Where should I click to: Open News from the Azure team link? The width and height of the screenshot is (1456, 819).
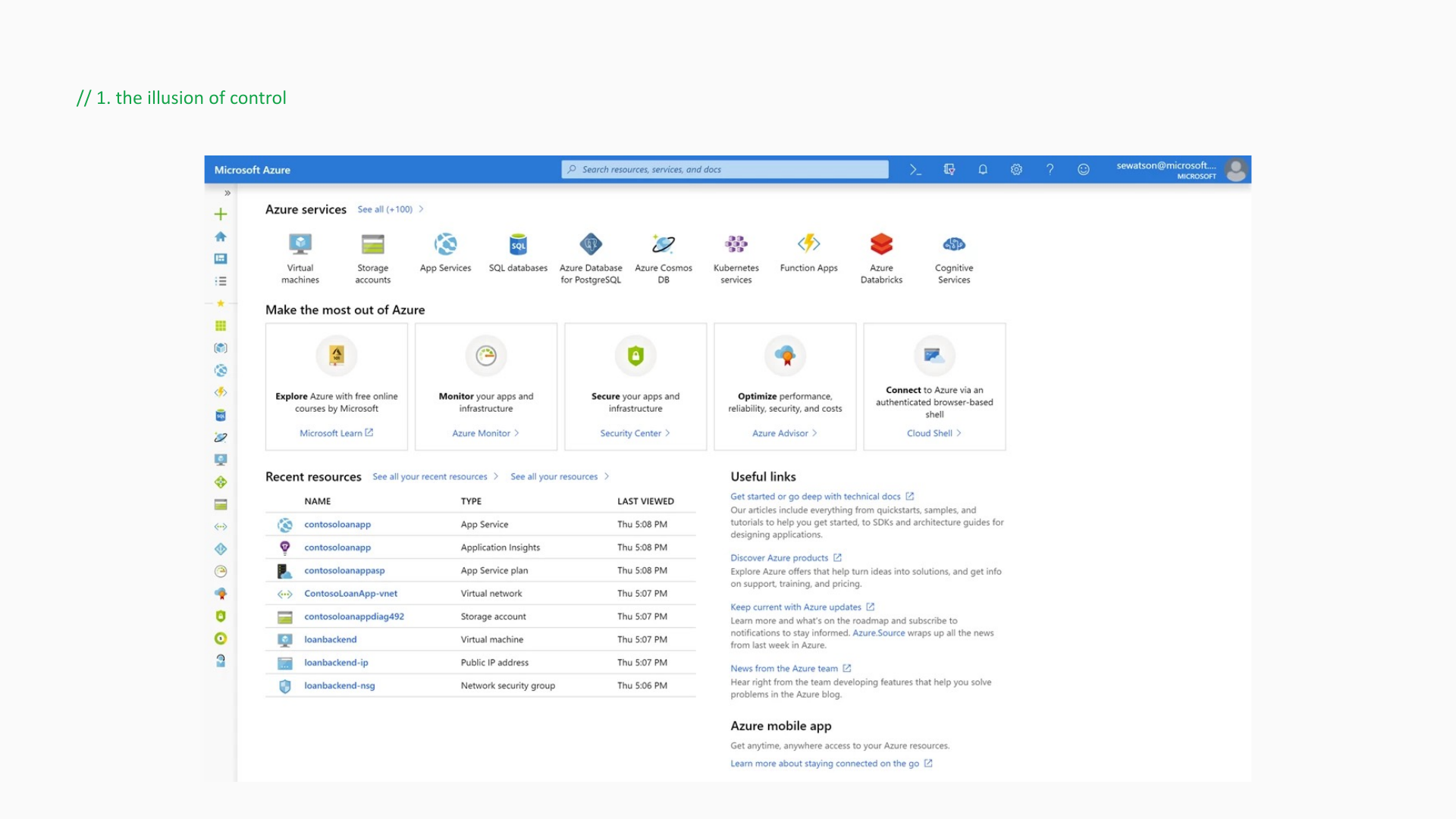coord(790,669)
